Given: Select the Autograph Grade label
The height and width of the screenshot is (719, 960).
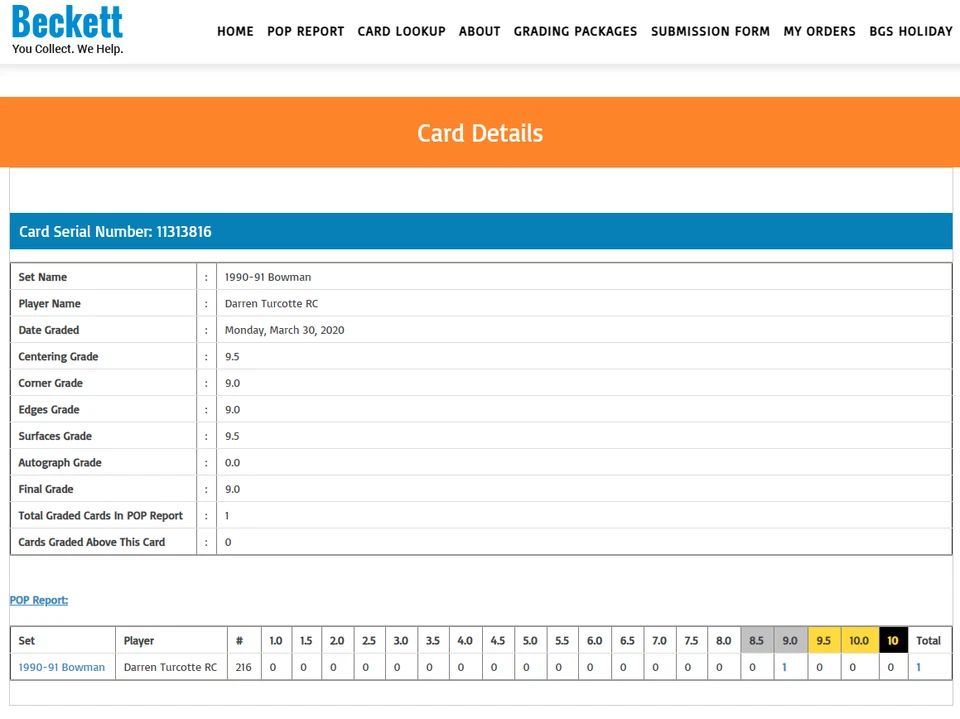Looking at the screenshot, I should (x=60, y=462).
